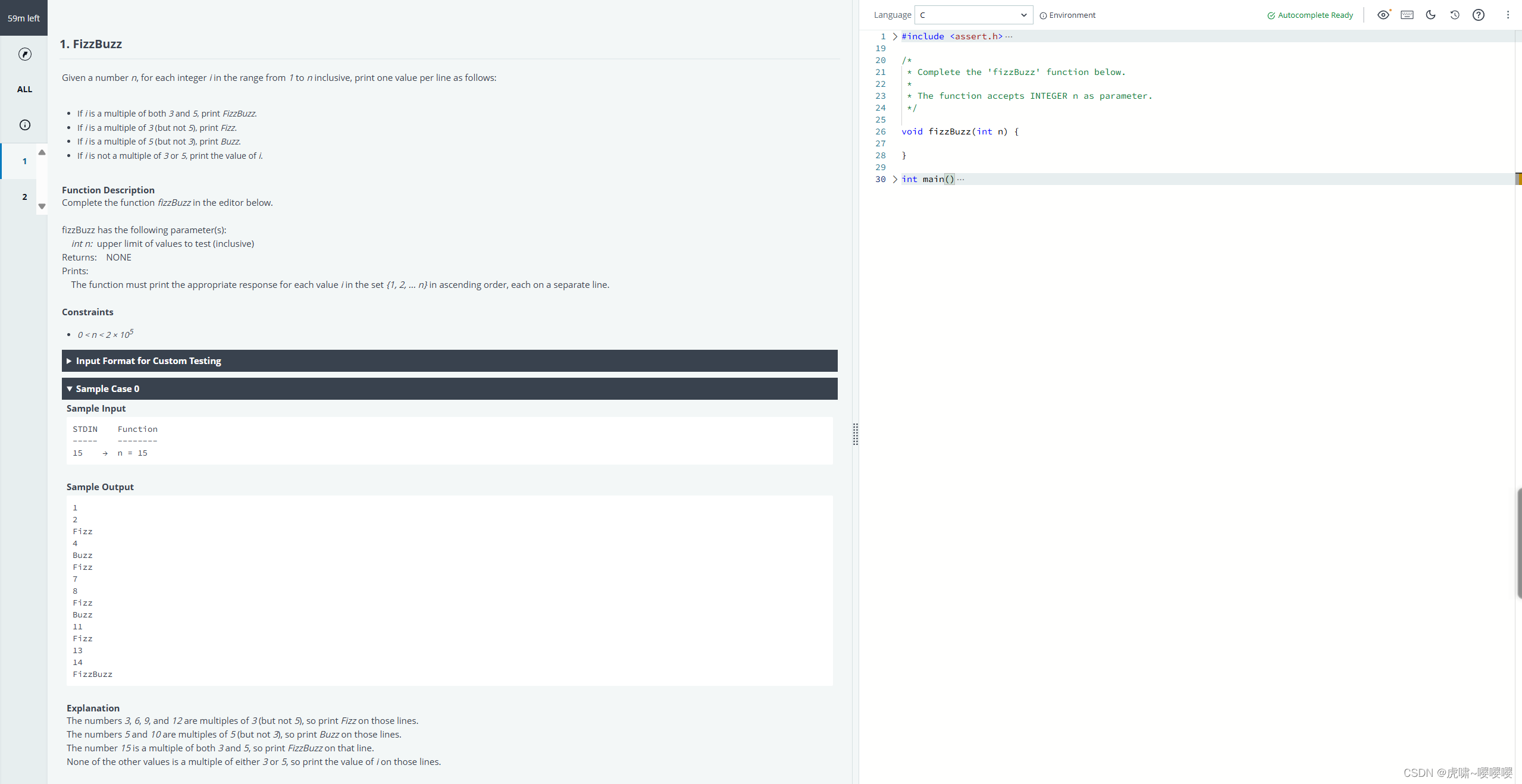Open the info icon in left sidebar
This screenshot has height=784, width=1522.
pyautogui.click(x=24, y=125)
